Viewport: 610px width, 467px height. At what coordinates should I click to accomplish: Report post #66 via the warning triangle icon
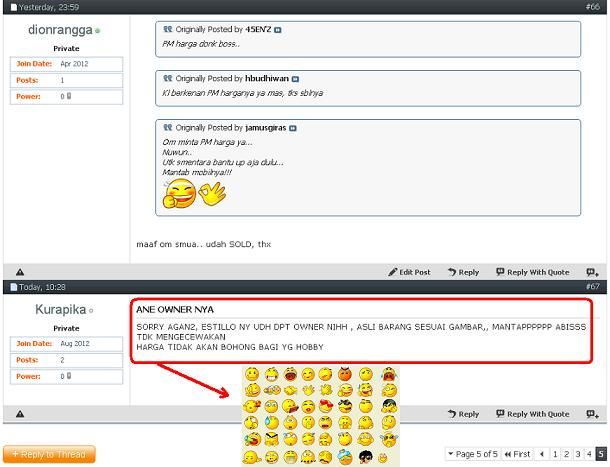[x=20, y=272]
